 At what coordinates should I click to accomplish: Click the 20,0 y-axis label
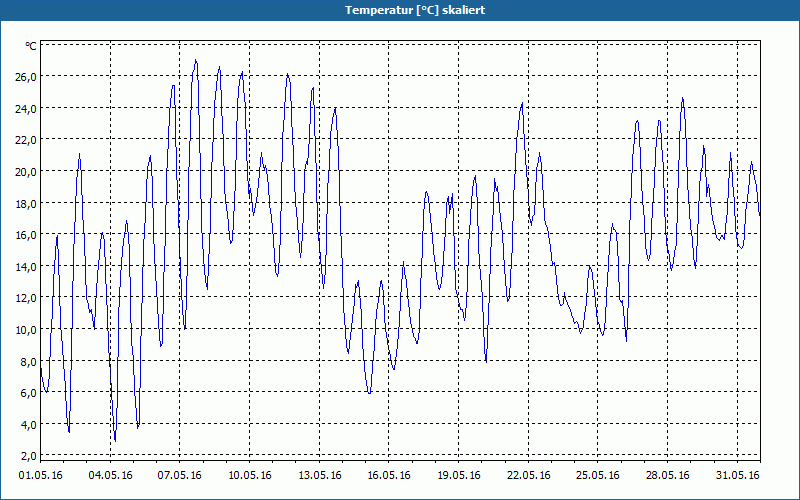click(26, 171)
